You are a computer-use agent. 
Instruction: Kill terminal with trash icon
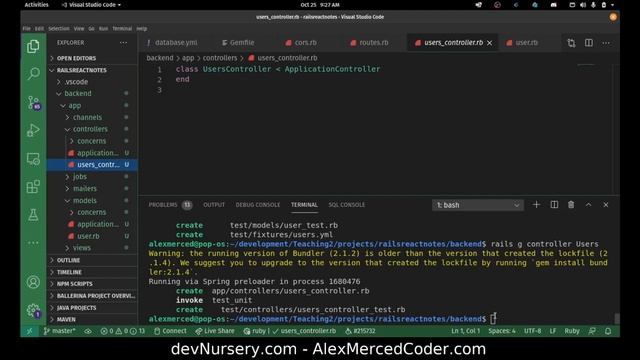coord(571,204)
